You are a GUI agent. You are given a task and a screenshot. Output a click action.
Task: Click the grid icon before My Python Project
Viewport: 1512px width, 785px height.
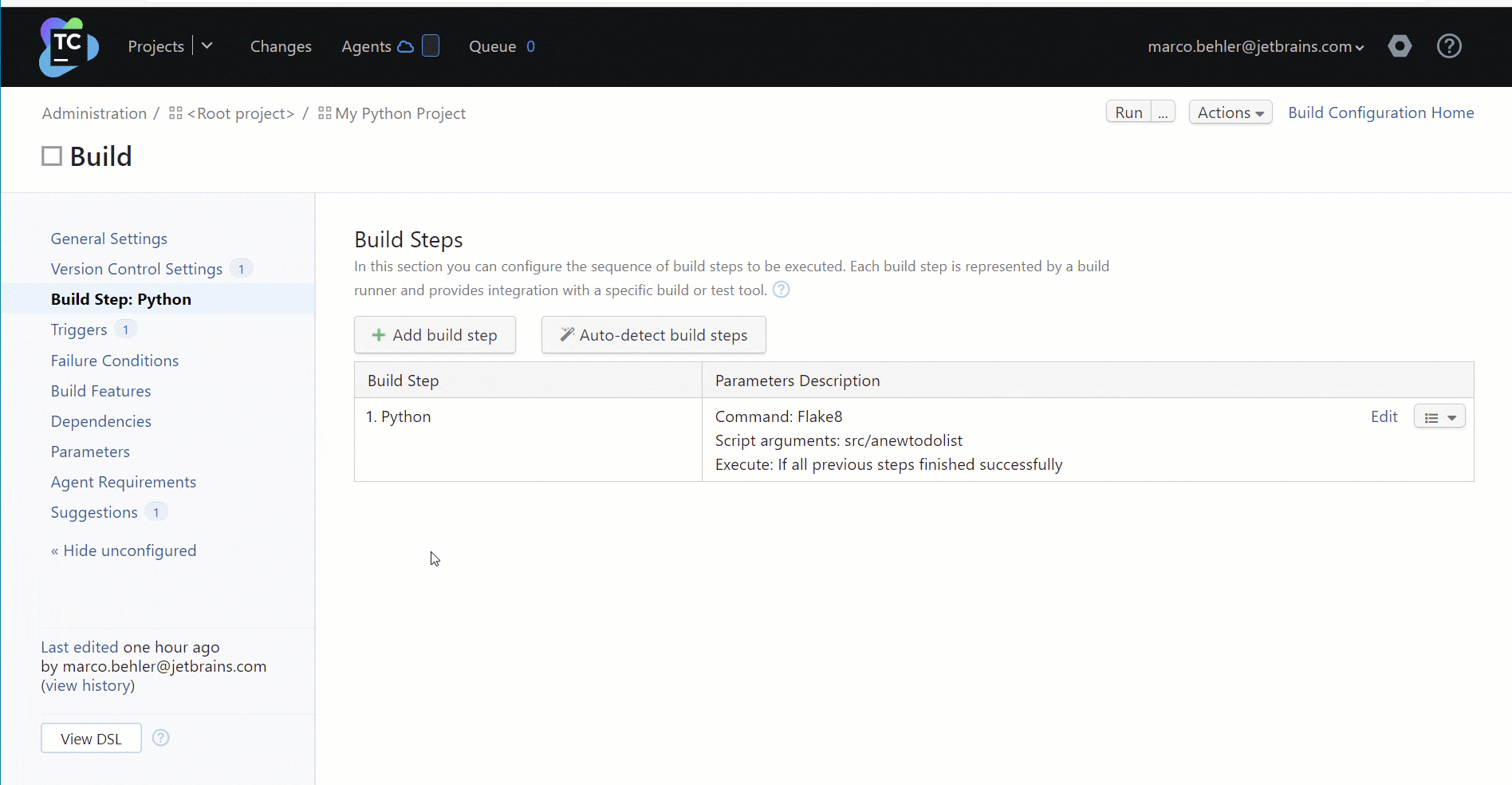point(323,113)
